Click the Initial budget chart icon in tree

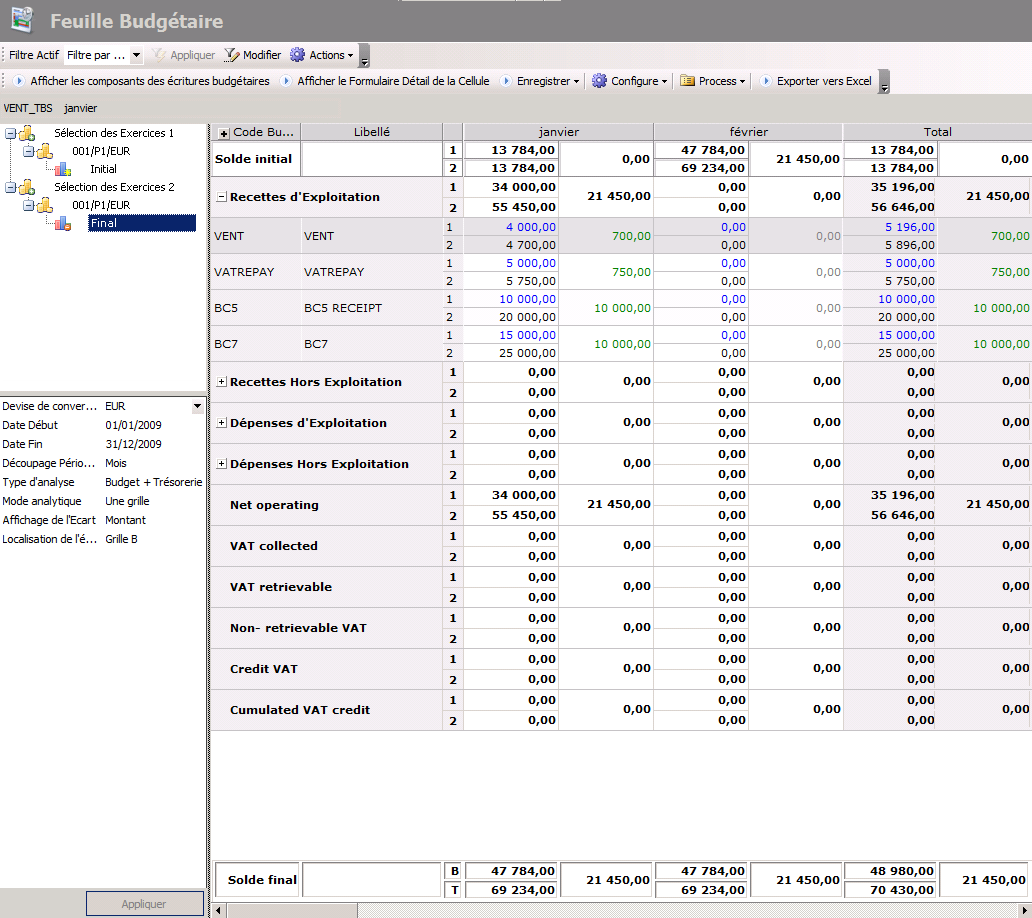(x=63, y=169)
